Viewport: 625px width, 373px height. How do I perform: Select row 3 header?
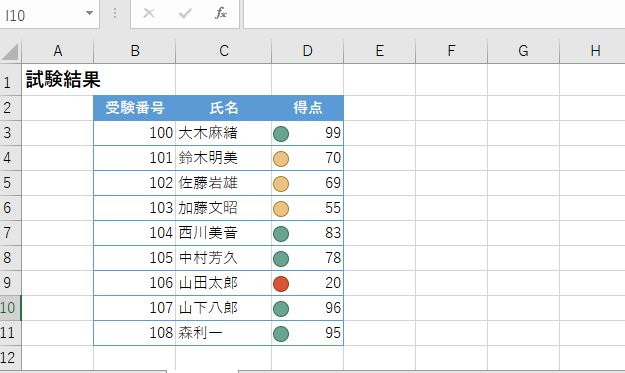pyautogui.click(x=10, y=133)
